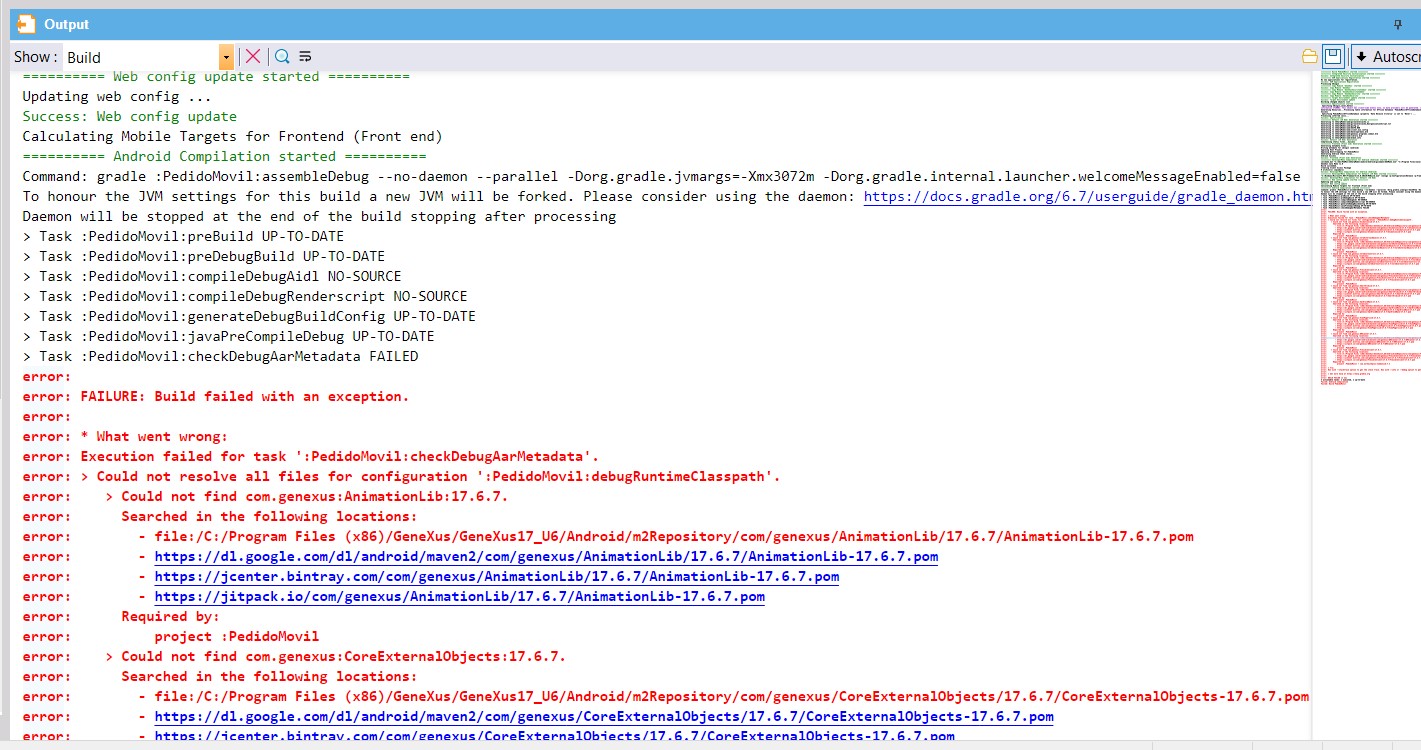Click the file:/C:/Program Files AnimationLib-17.6.7.pom path line

(x=608, y=536)
